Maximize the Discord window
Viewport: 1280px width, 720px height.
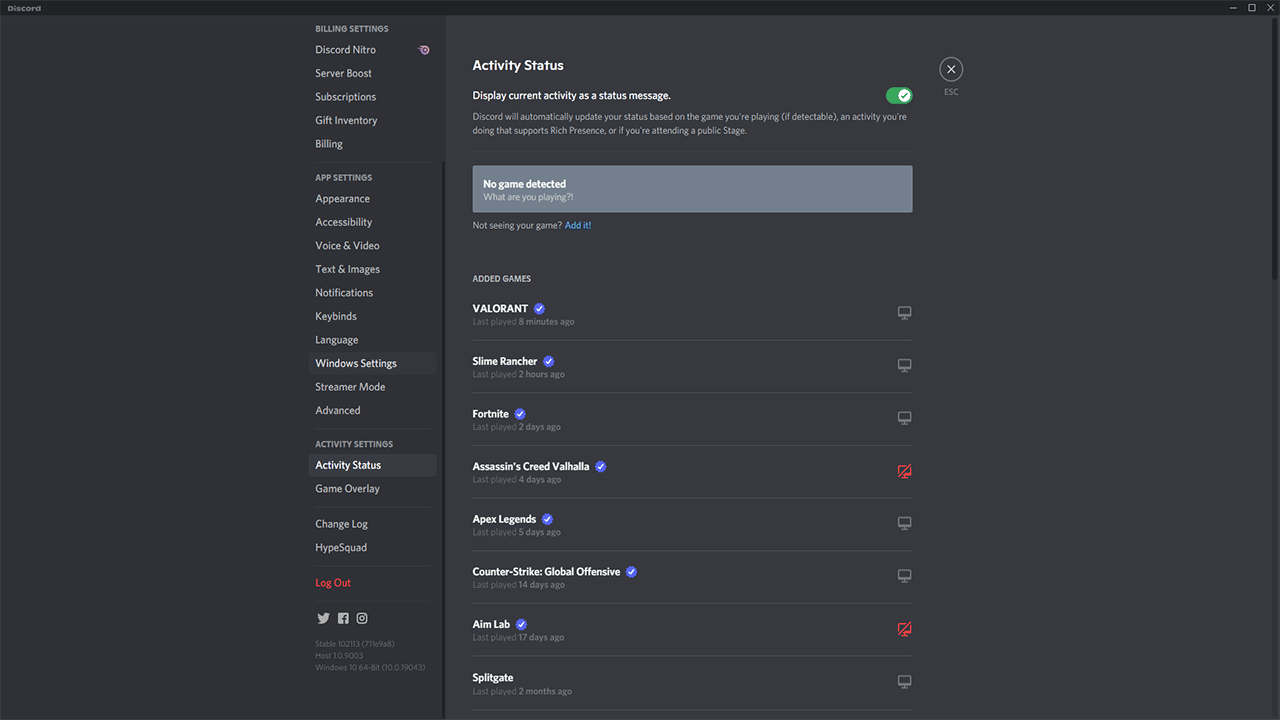(1251, 7)
